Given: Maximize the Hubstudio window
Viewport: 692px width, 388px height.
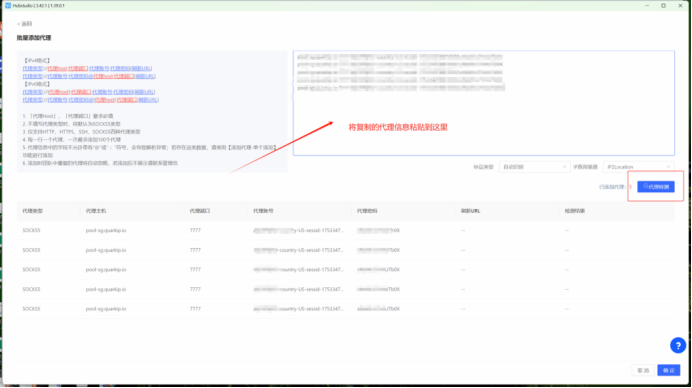Looking at the screenshot, I should pyautogui.click(x=663, y=6).
